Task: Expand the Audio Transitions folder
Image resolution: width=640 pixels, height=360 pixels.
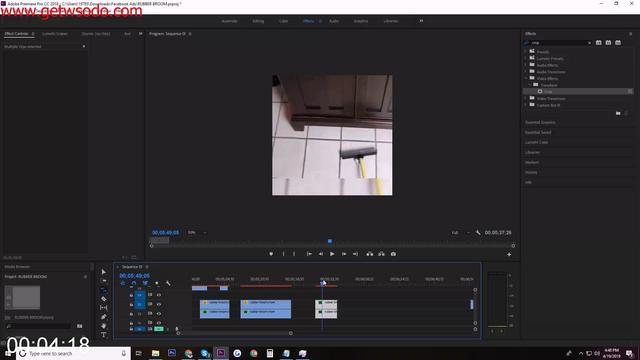Action: coord(526,72)
